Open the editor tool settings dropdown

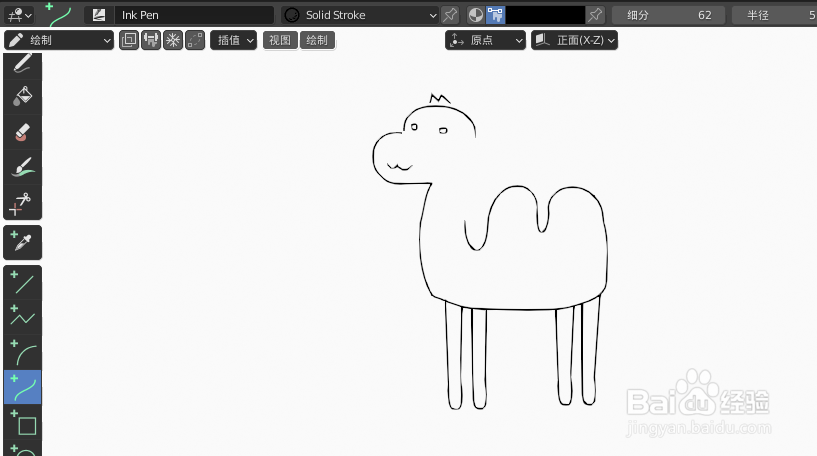(20, 15)
